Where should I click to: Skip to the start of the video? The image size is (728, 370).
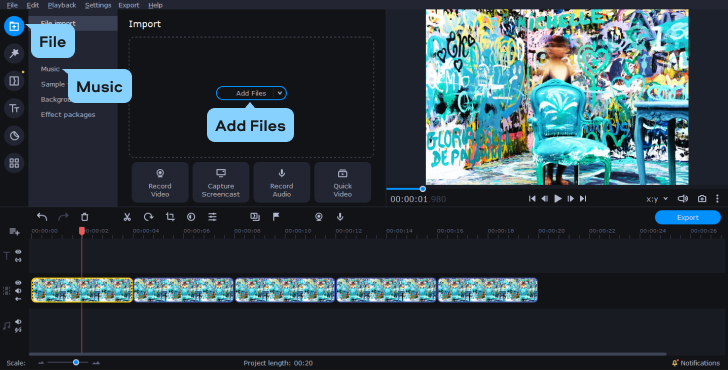point(532,199)
